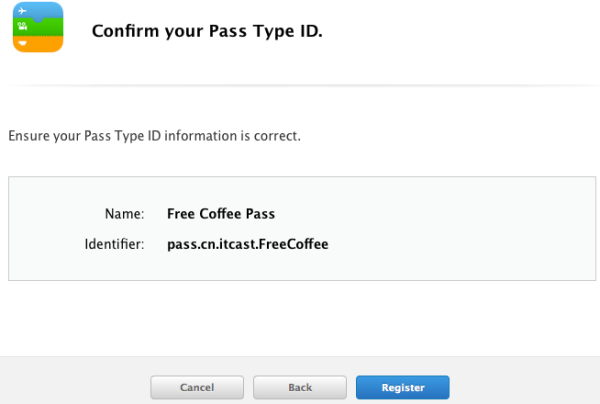
Task: Select the pass.cn.itcast.FreeCoffee identifier text
Action: [248, 244]
